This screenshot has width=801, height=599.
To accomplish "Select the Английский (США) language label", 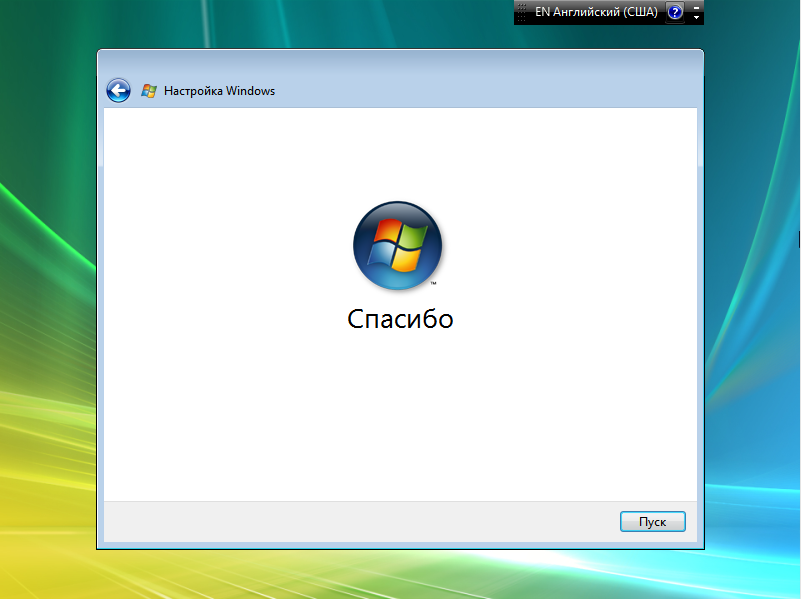I will pos(605,12).
